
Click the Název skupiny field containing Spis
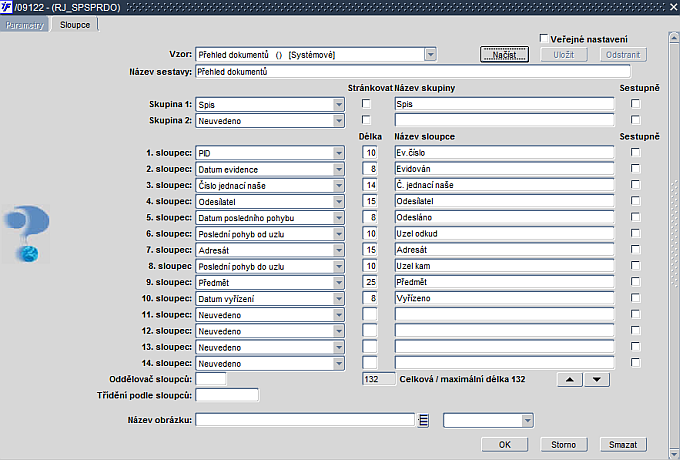[504, 104]
